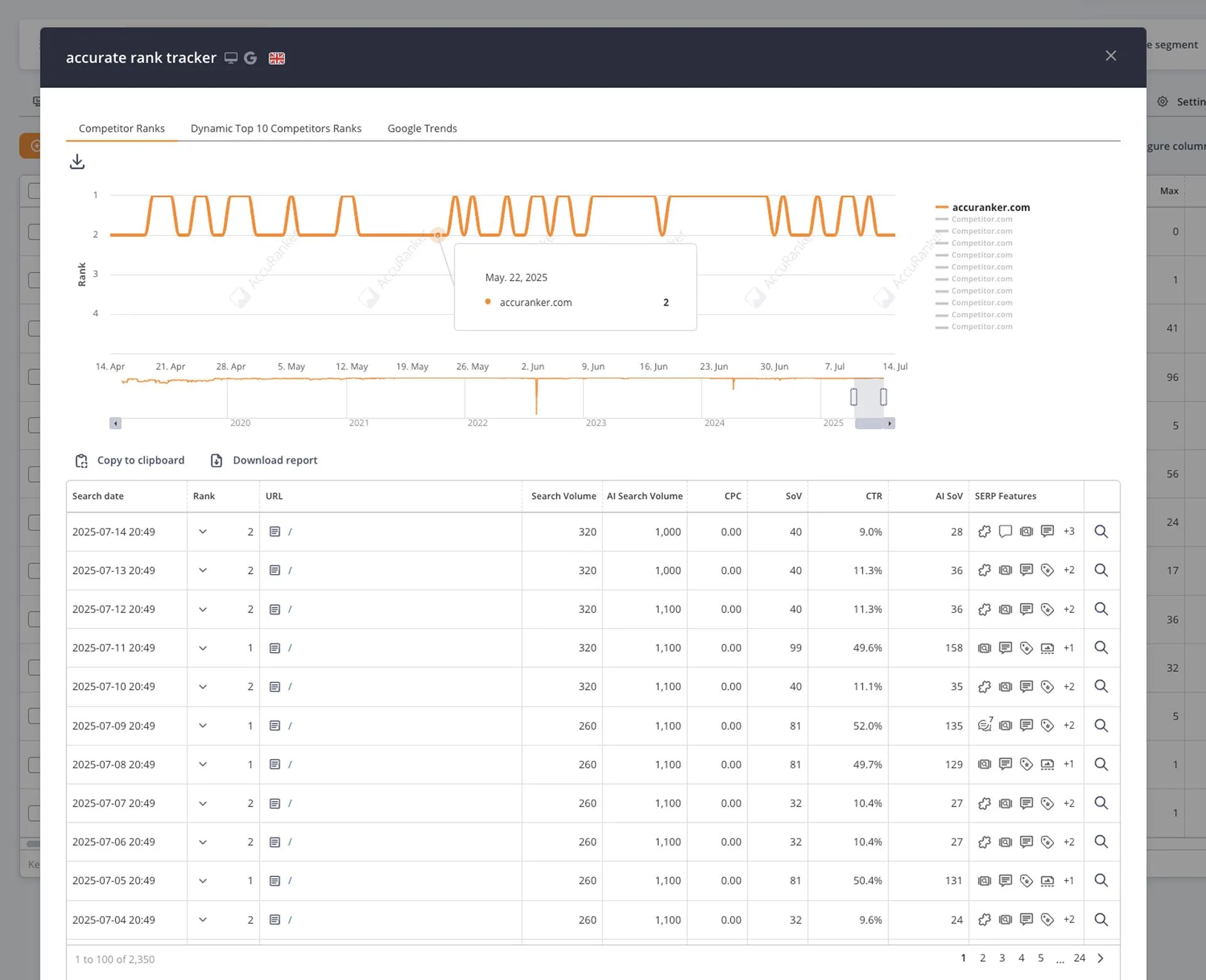Switch to Dynamic Top 10 Competitors Ranks tab

click(x=276, y=128)
